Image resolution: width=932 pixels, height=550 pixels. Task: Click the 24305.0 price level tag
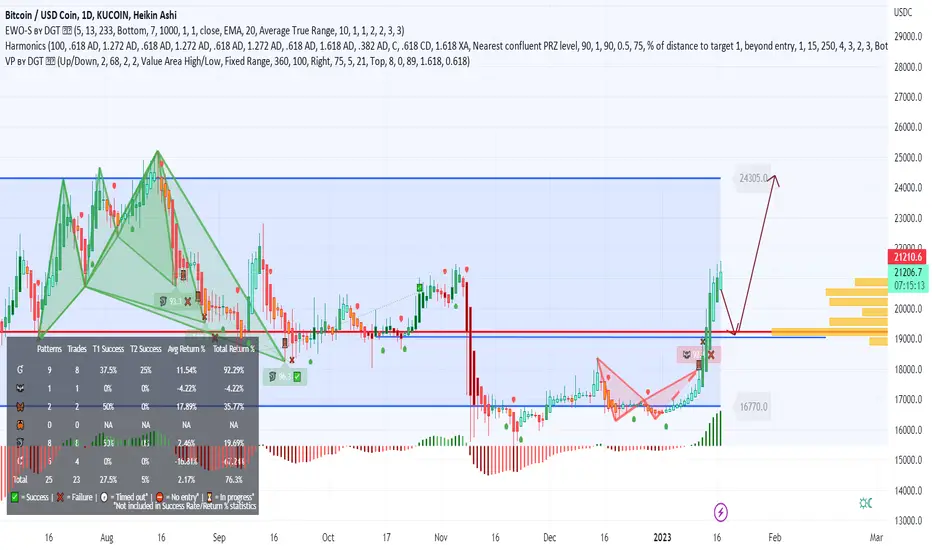pyautogui.click(x=753, y=178)
